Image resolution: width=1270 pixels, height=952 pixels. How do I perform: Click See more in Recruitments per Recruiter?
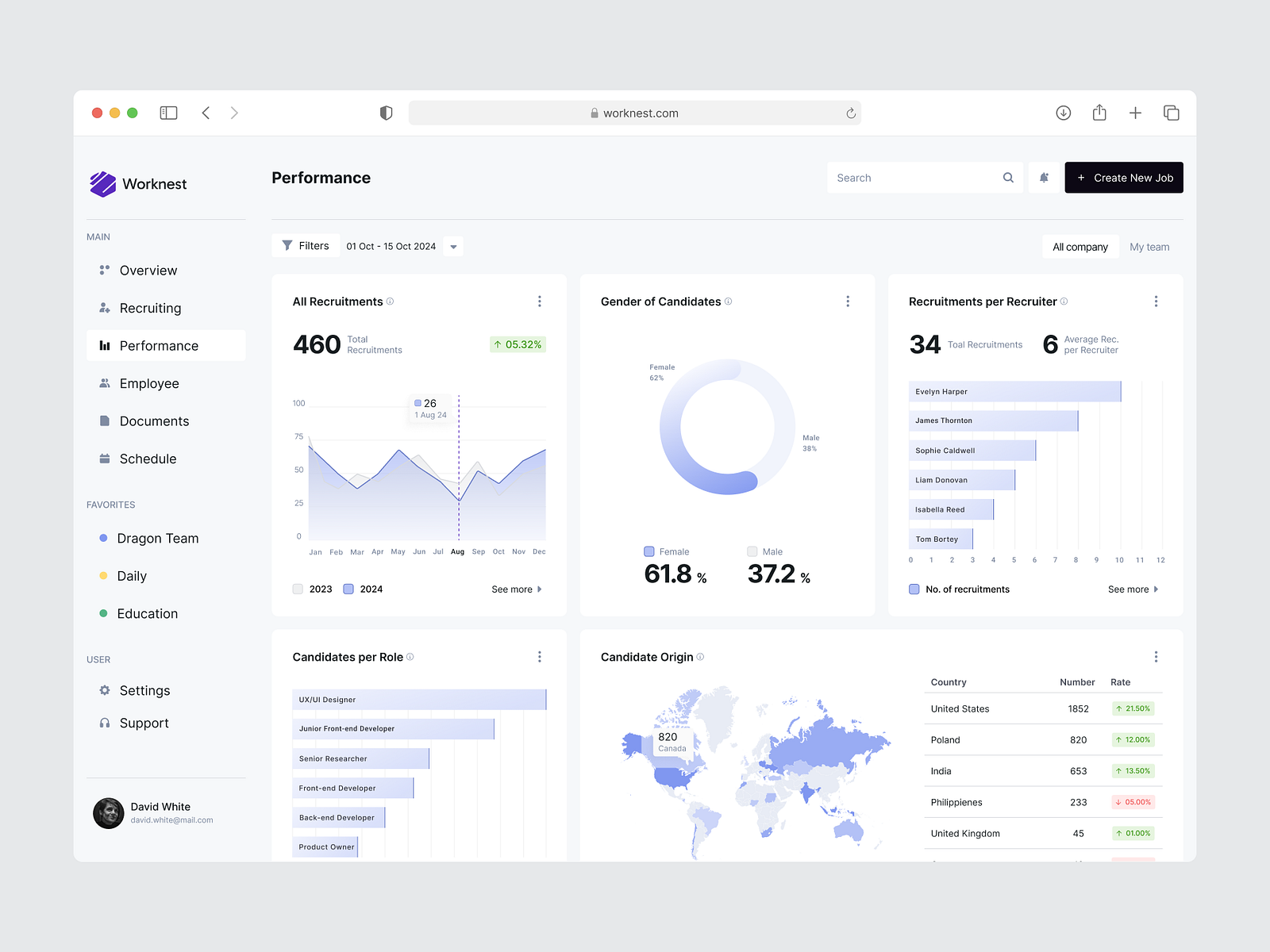point(1133,589)
